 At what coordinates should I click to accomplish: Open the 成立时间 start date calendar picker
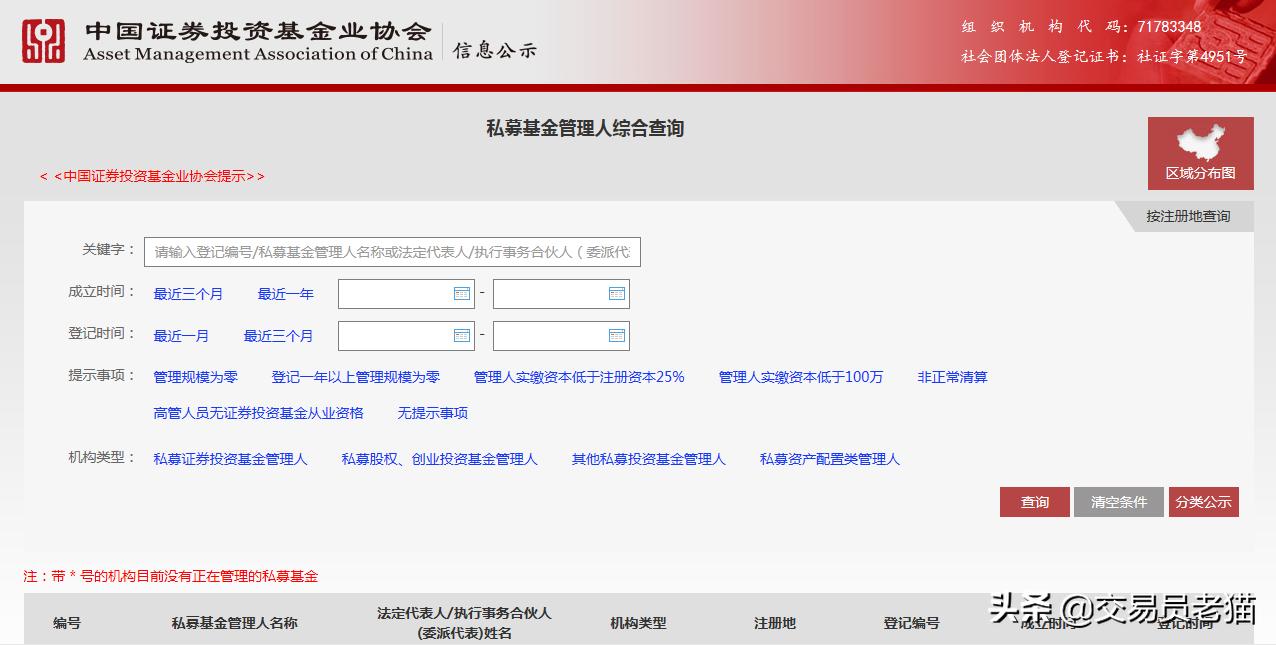click(462, 293)
